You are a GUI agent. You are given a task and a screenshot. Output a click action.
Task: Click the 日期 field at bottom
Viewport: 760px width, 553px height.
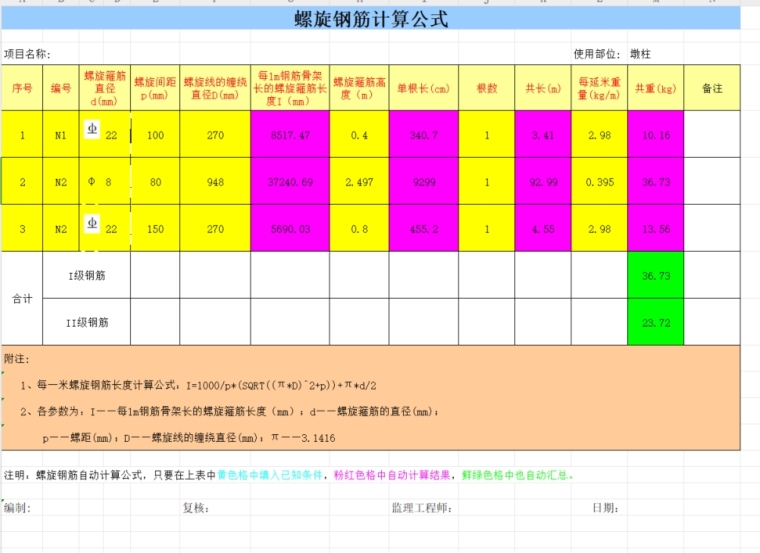tap(604, 508)
